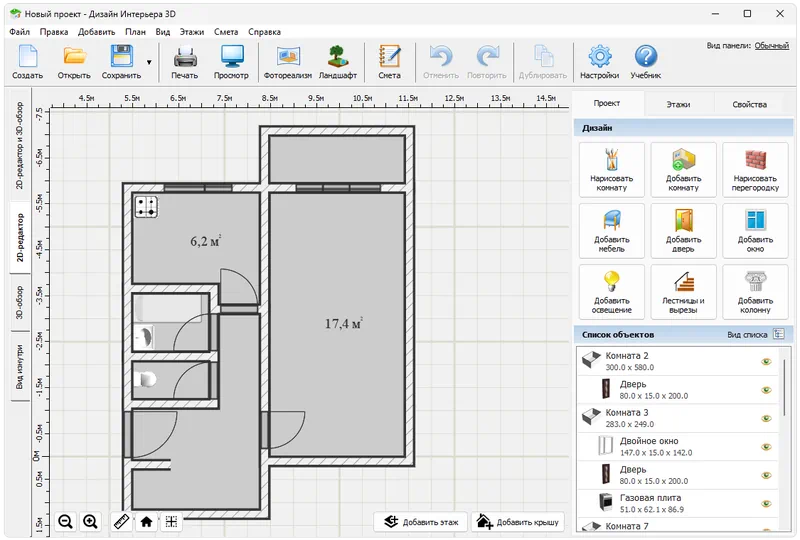Screen dimensions: 800x540
Task: Select Двойное окно list item
Action: tap(678, 447)
